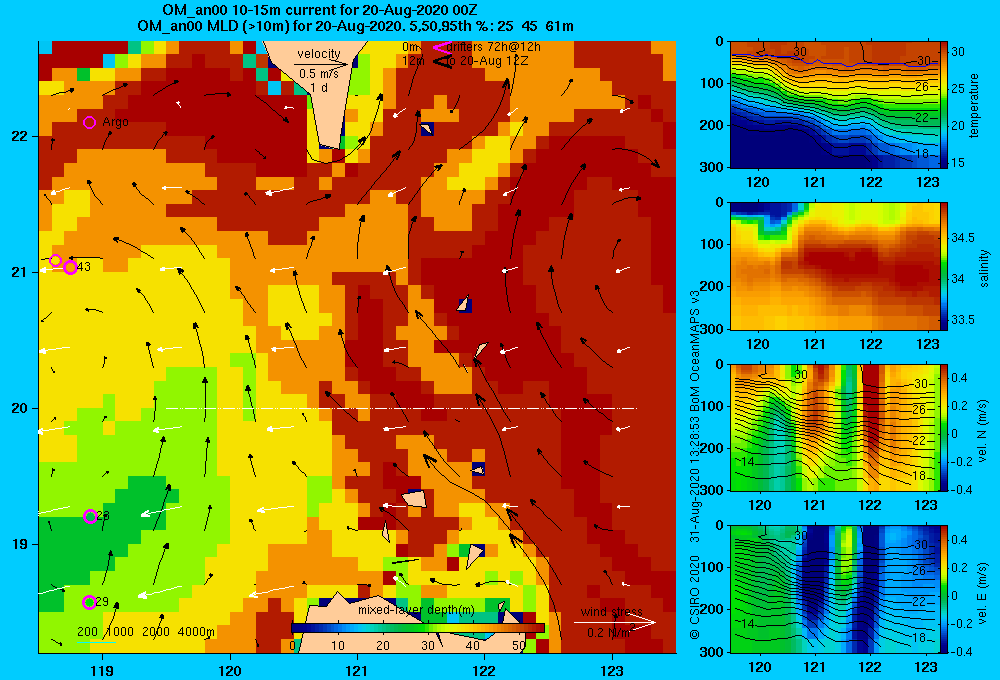Click the main map's latitude 19 tick label
The width and height of the screenshot is (1000, 680).
(x=19, y=544)
